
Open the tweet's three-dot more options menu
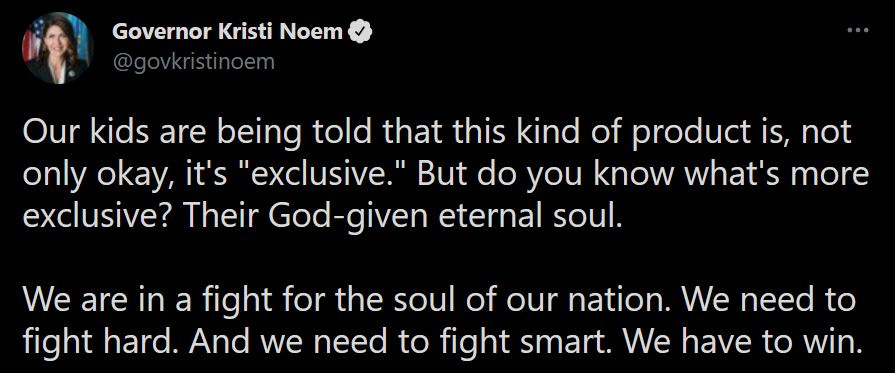click(x=857, y=30)
